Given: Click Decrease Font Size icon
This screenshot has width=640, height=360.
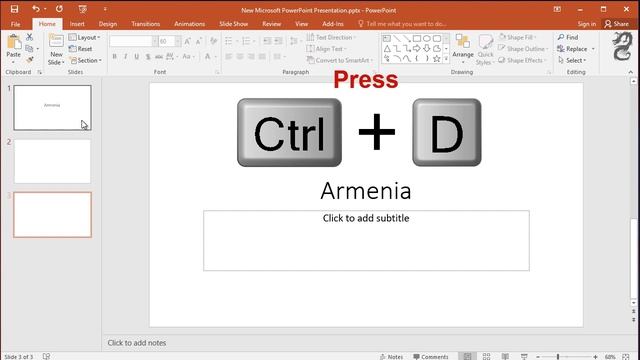Looking at the screenshot, I should tap(199, 41).
